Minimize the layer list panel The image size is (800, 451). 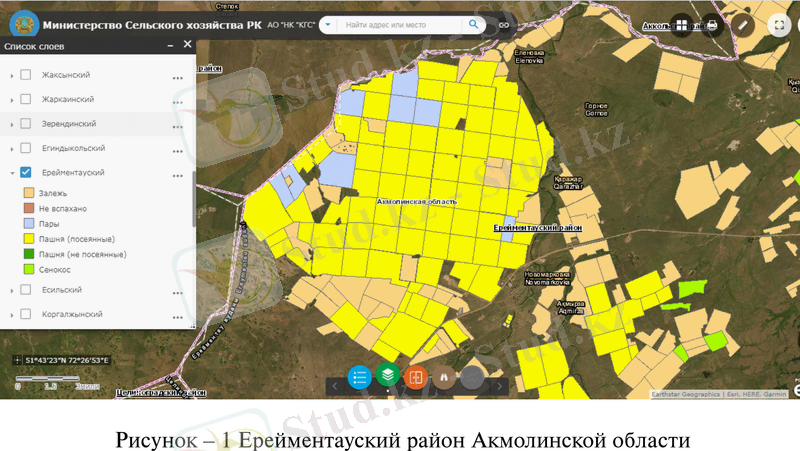coord(170,45)
